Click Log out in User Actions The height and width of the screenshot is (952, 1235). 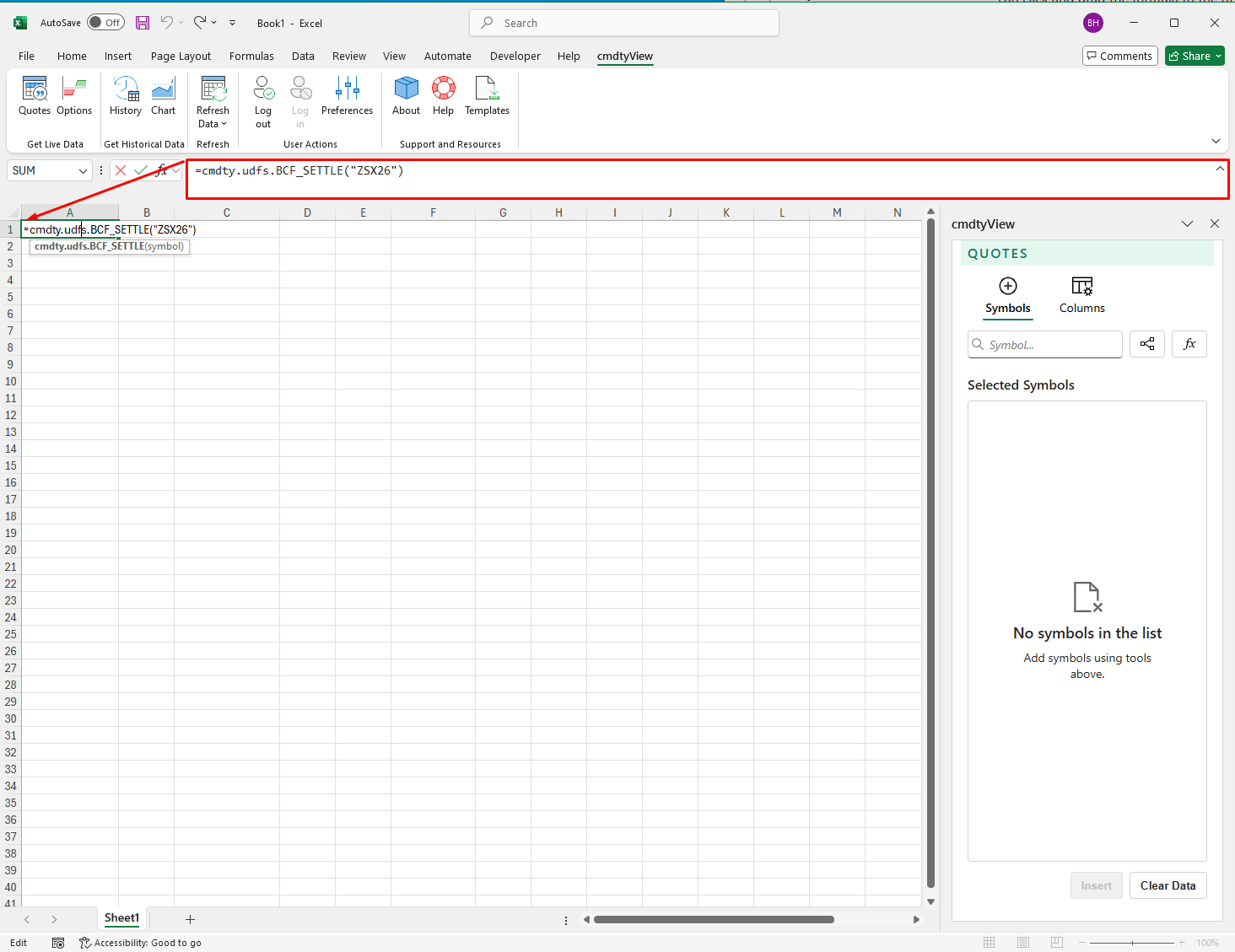coord(263,101)
